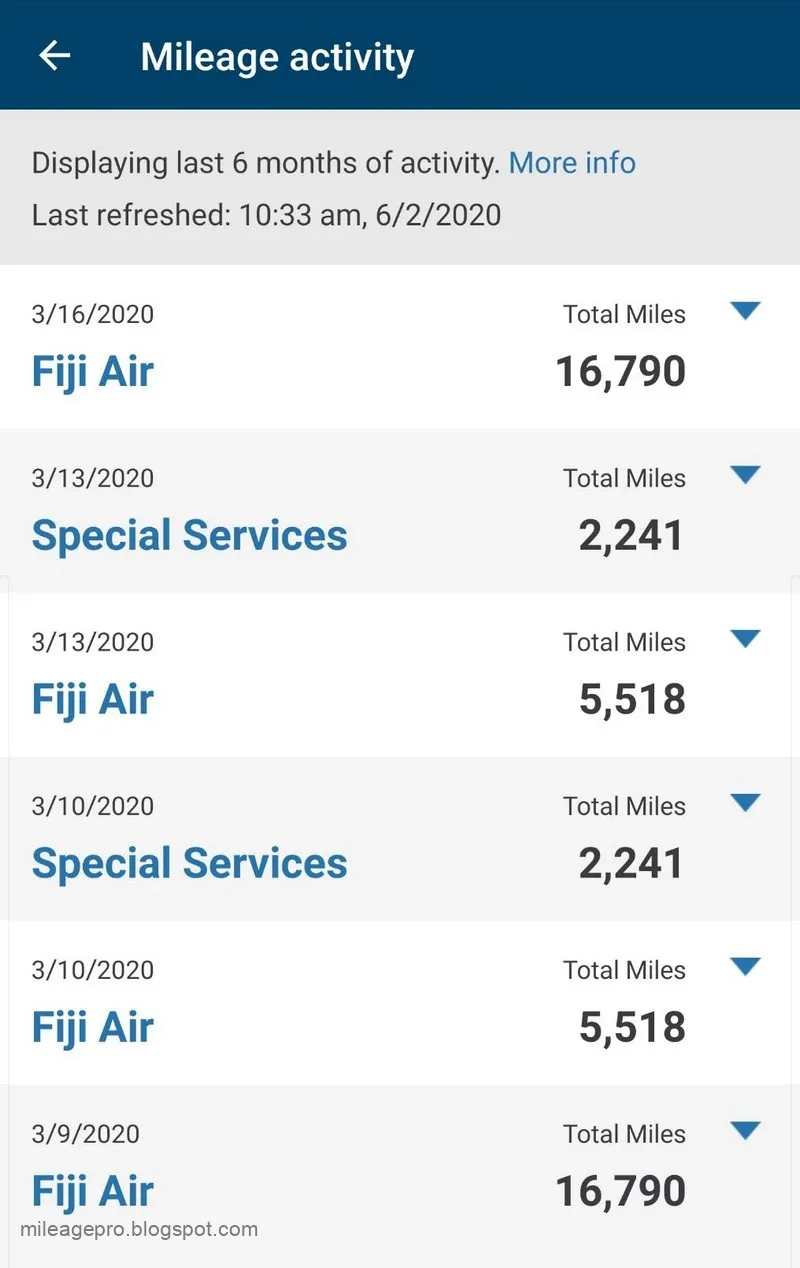Select the Mileage activity header title
Viewport: 800px width, 1268px height.
[277, 57]
